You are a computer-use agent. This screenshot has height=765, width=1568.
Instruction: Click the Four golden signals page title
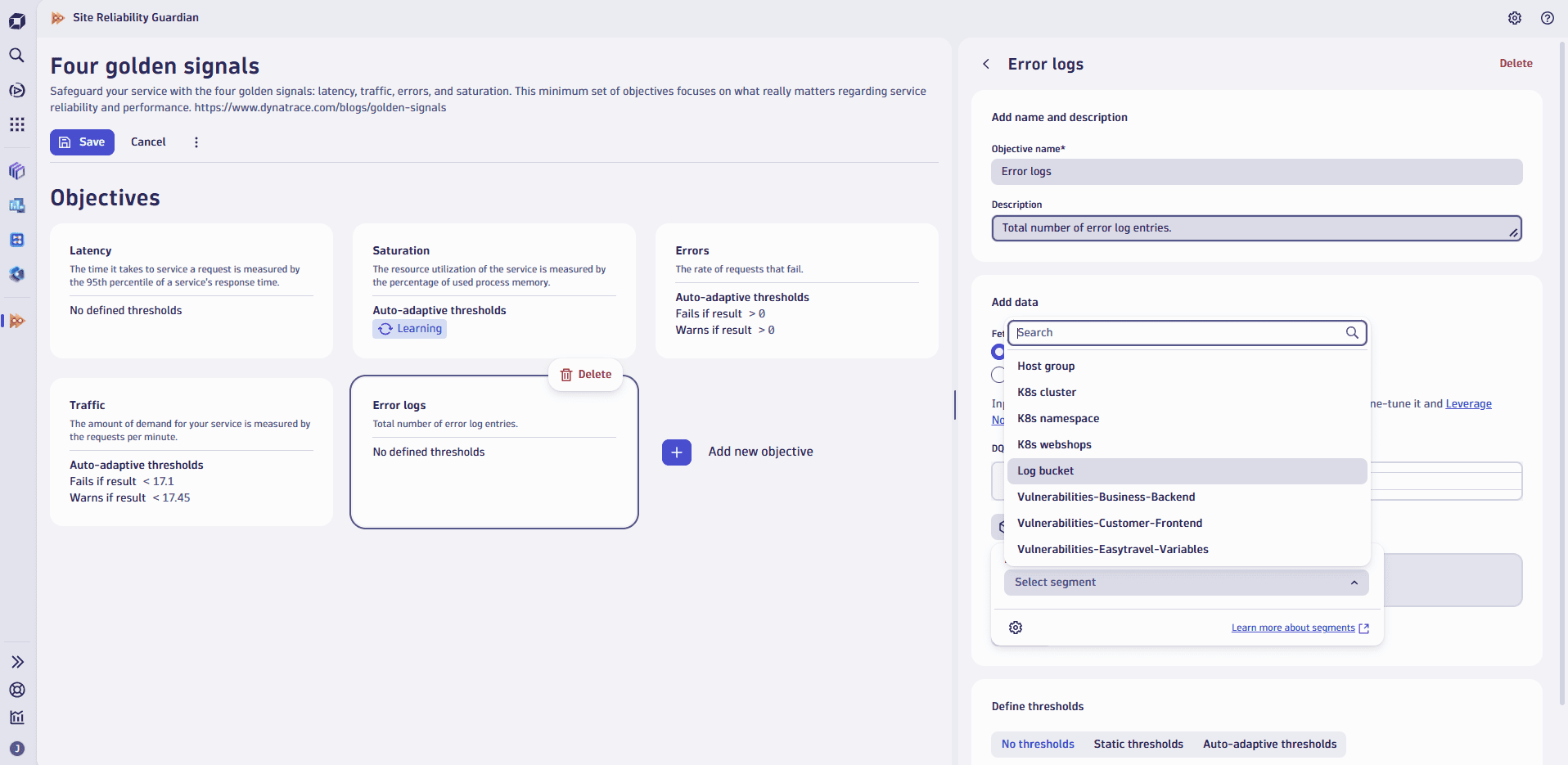tap(155, 66)
